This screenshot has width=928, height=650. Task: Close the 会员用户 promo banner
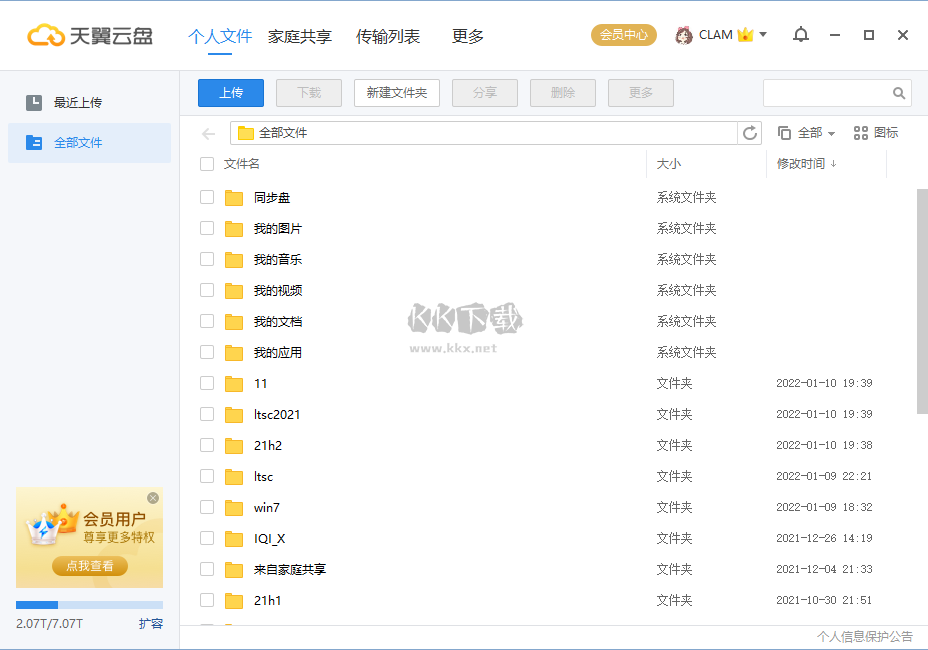[x=153, y=498]
